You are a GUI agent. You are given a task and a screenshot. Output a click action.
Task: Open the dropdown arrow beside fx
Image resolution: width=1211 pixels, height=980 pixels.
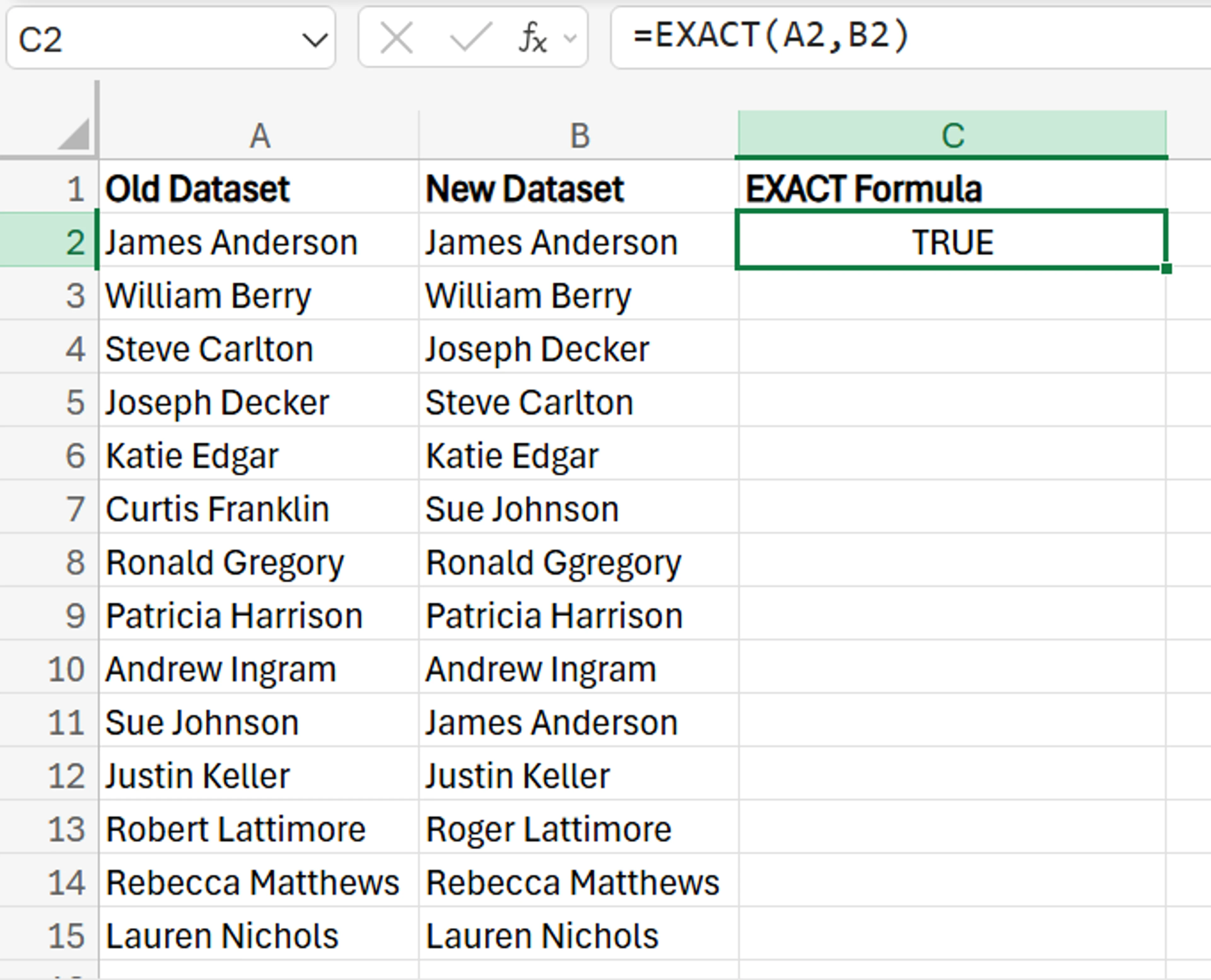click(570, 38)
